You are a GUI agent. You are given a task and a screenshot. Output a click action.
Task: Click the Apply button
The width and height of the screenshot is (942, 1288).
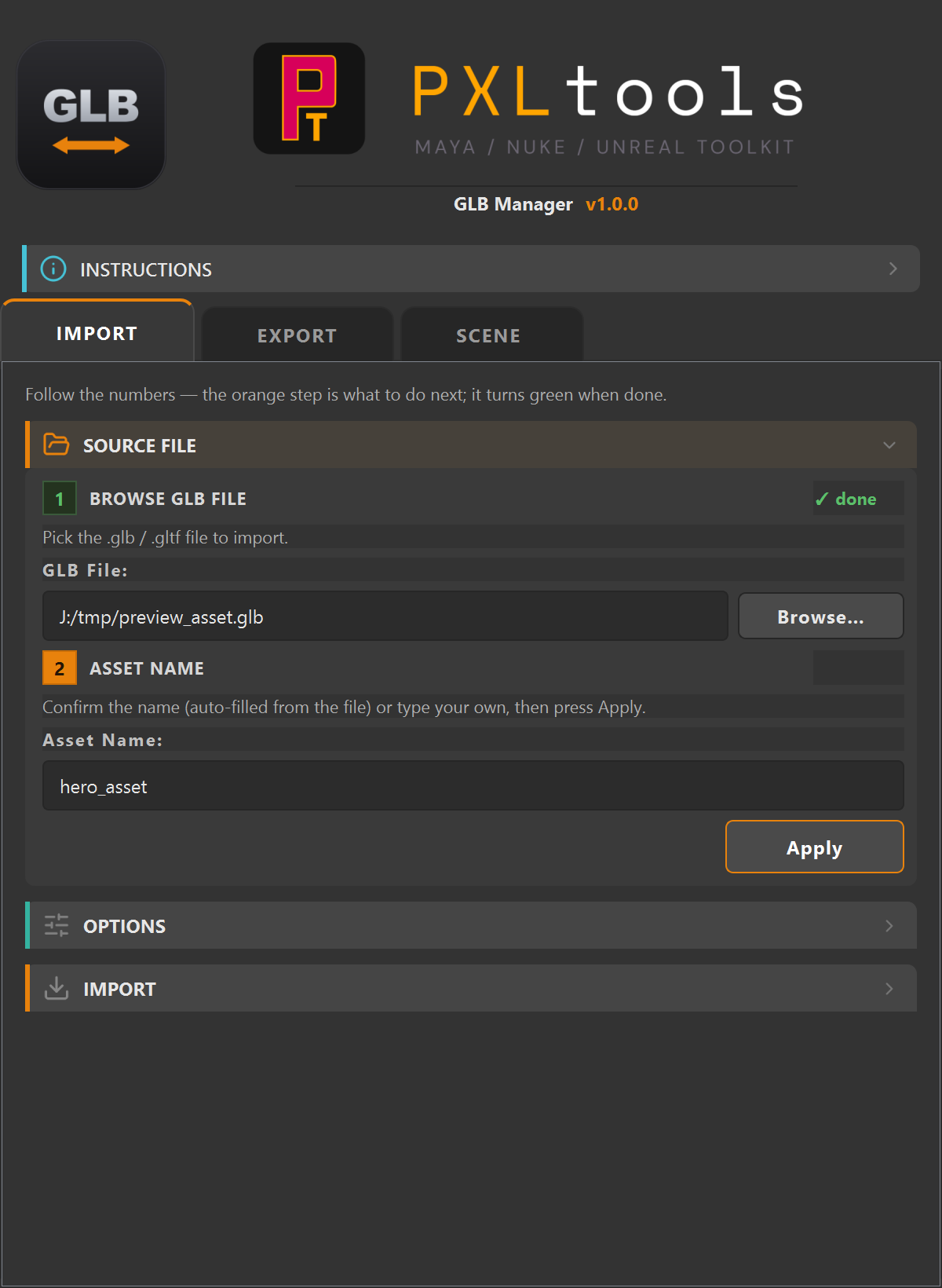point(815,847)
